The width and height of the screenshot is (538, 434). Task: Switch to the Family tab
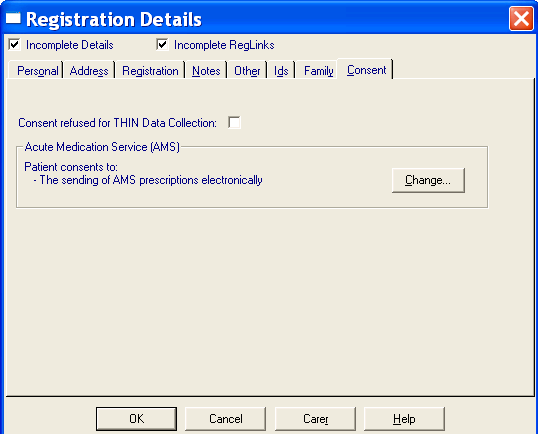318,71
